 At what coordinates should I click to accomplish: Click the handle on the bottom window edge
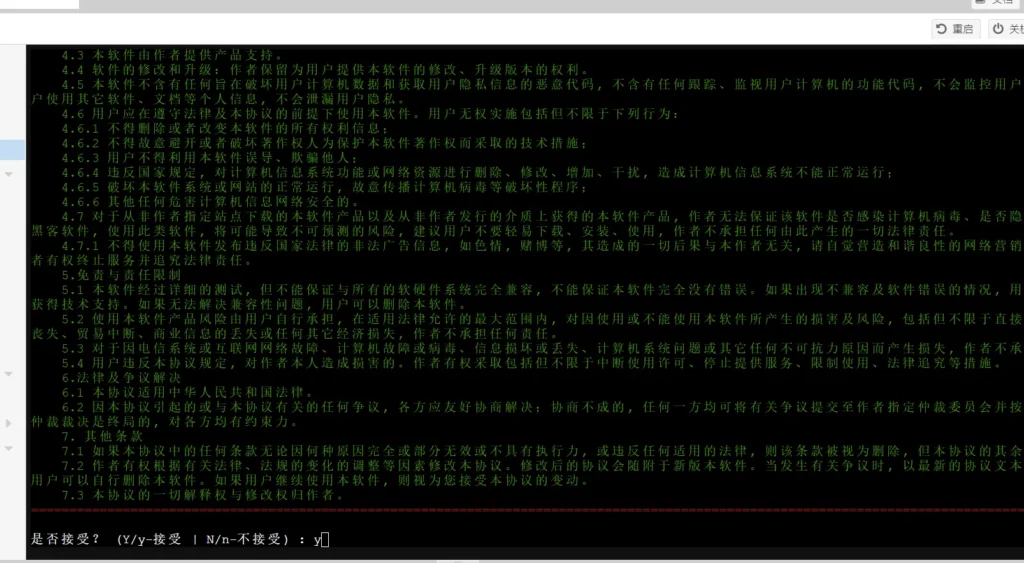(x=459, y=560)
